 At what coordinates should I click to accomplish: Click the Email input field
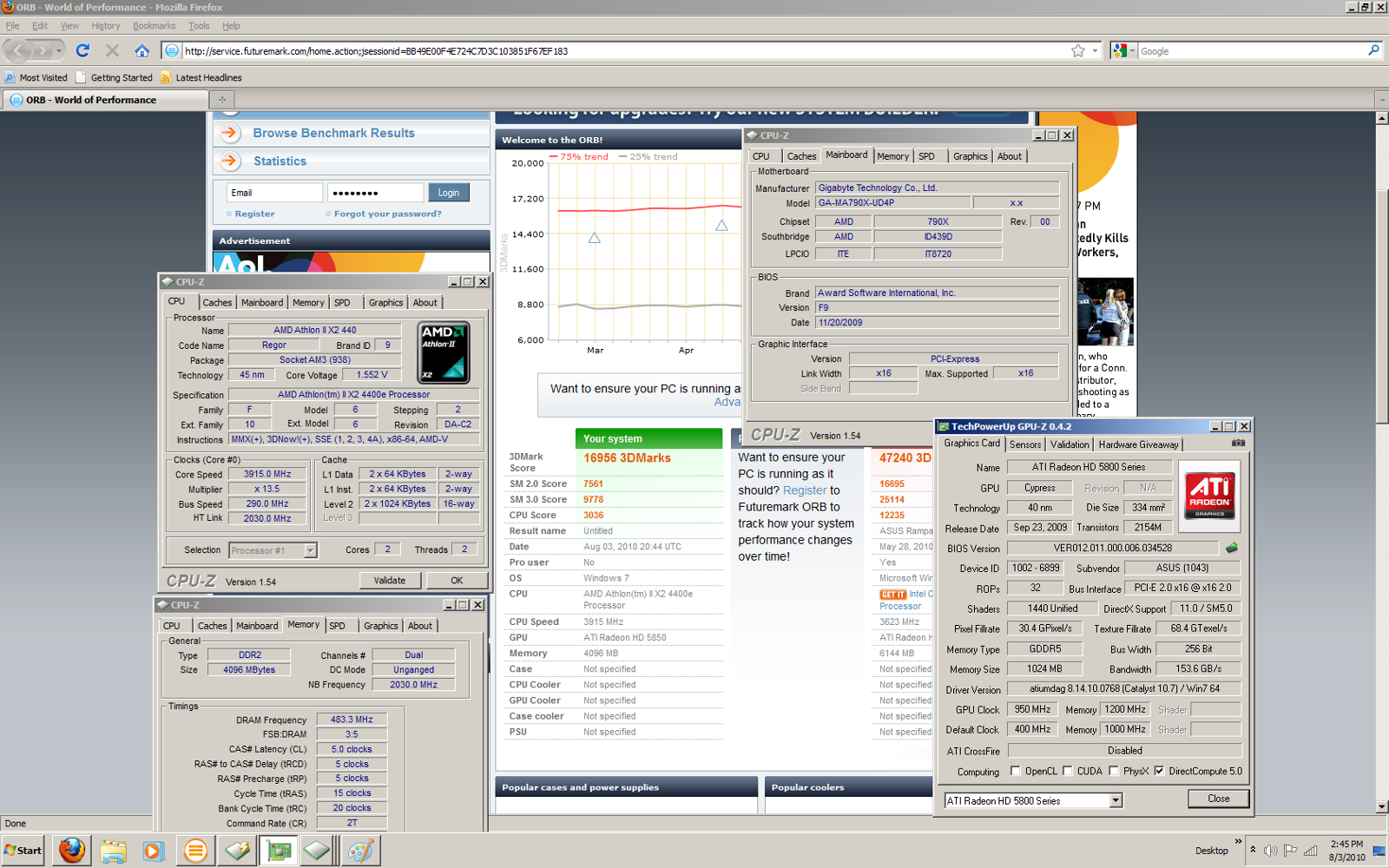[x=274, y=193]
